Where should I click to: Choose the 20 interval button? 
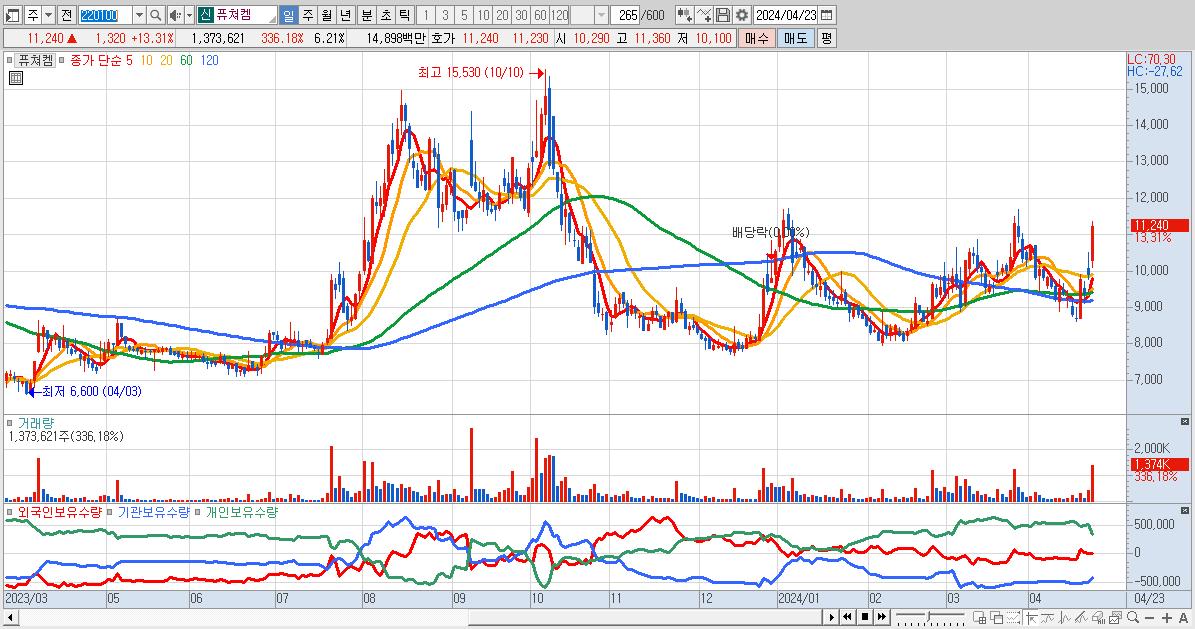pos(502,14)
